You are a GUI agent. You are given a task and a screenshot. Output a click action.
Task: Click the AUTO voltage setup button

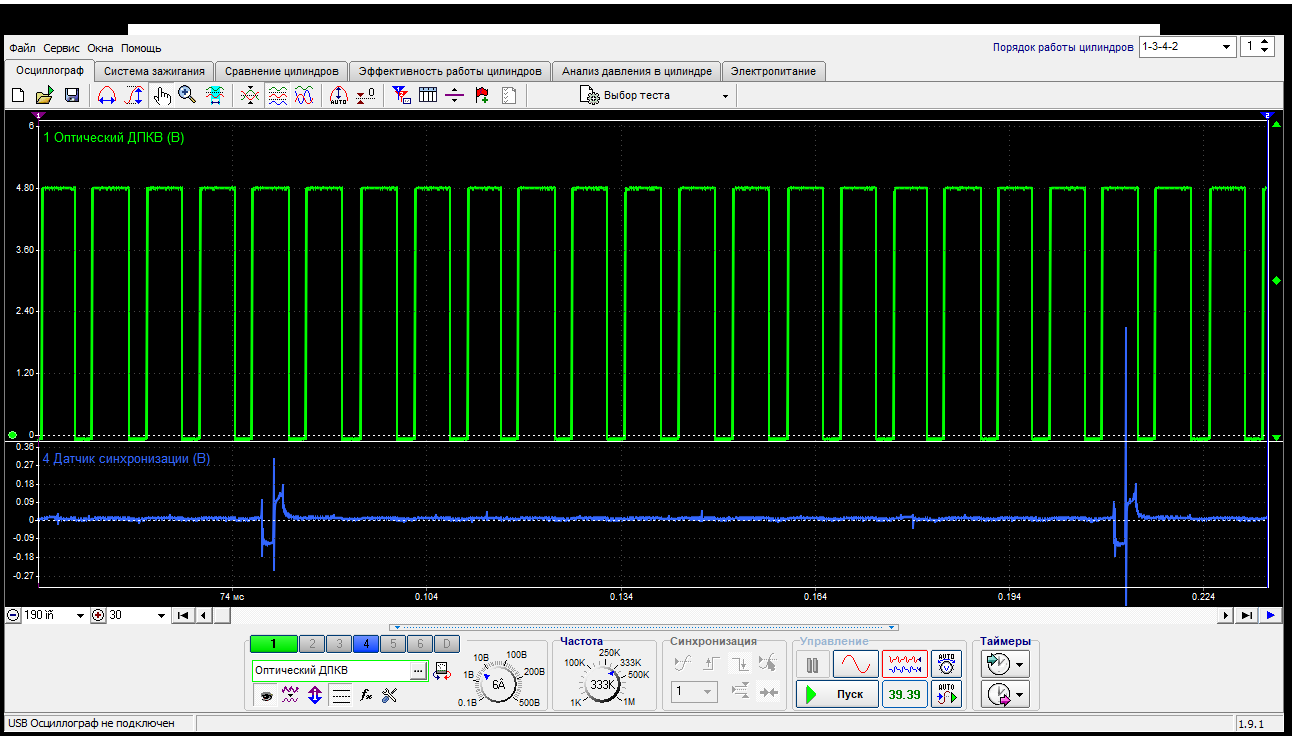[x=946, y=664]
